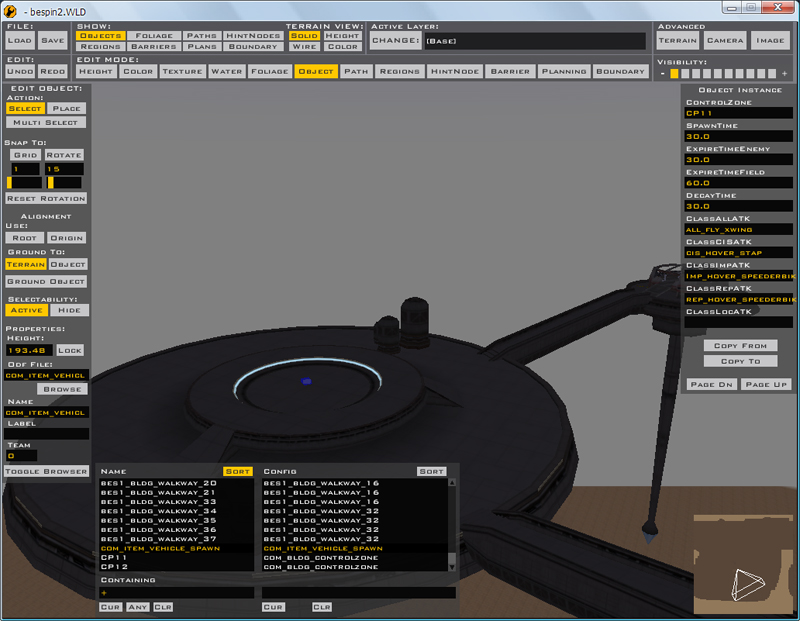Switch to Height edit mode

pos(95,71)
